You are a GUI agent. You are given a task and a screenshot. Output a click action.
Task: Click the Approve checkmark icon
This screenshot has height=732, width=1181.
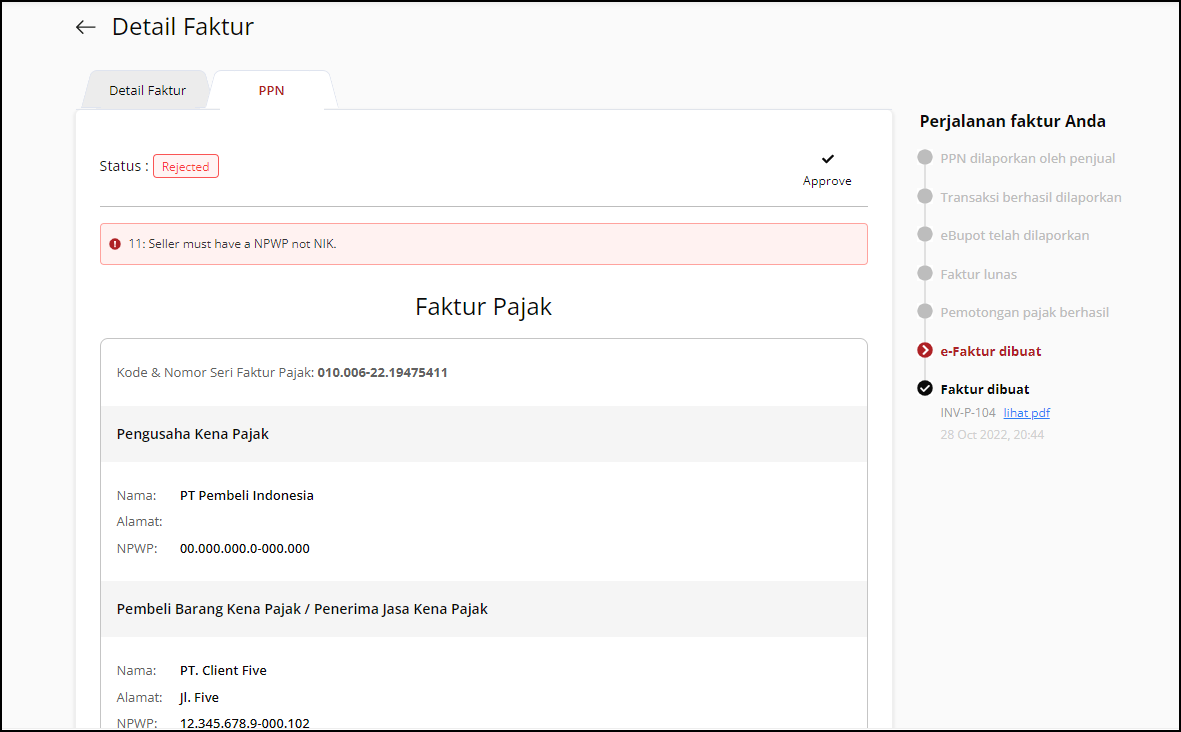tap(827, 159)
